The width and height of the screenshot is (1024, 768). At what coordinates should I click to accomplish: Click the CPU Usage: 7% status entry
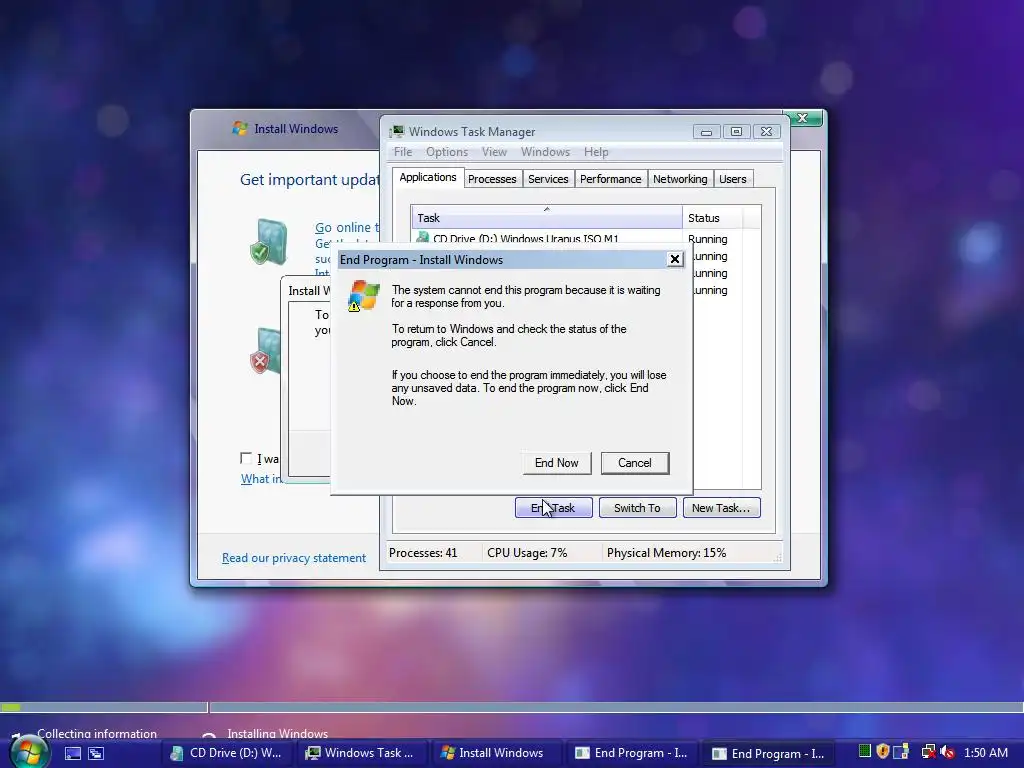[x=527, y=552]
